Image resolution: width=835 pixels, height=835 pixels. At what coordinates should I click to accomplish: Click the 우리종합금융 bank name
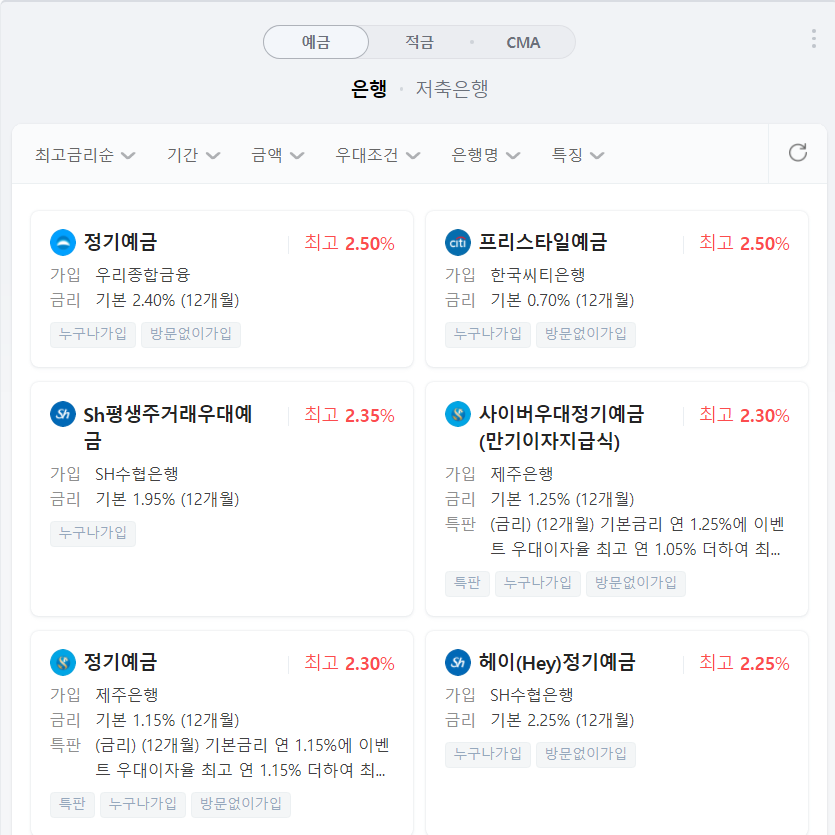click(x=143, y=275)
